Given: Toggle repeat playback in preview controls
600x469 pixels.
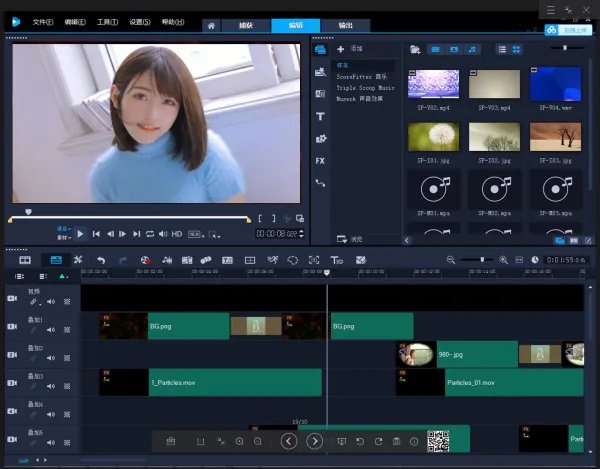Looking at the screenshot, I should pyautogui.click(x=150, y=234).
